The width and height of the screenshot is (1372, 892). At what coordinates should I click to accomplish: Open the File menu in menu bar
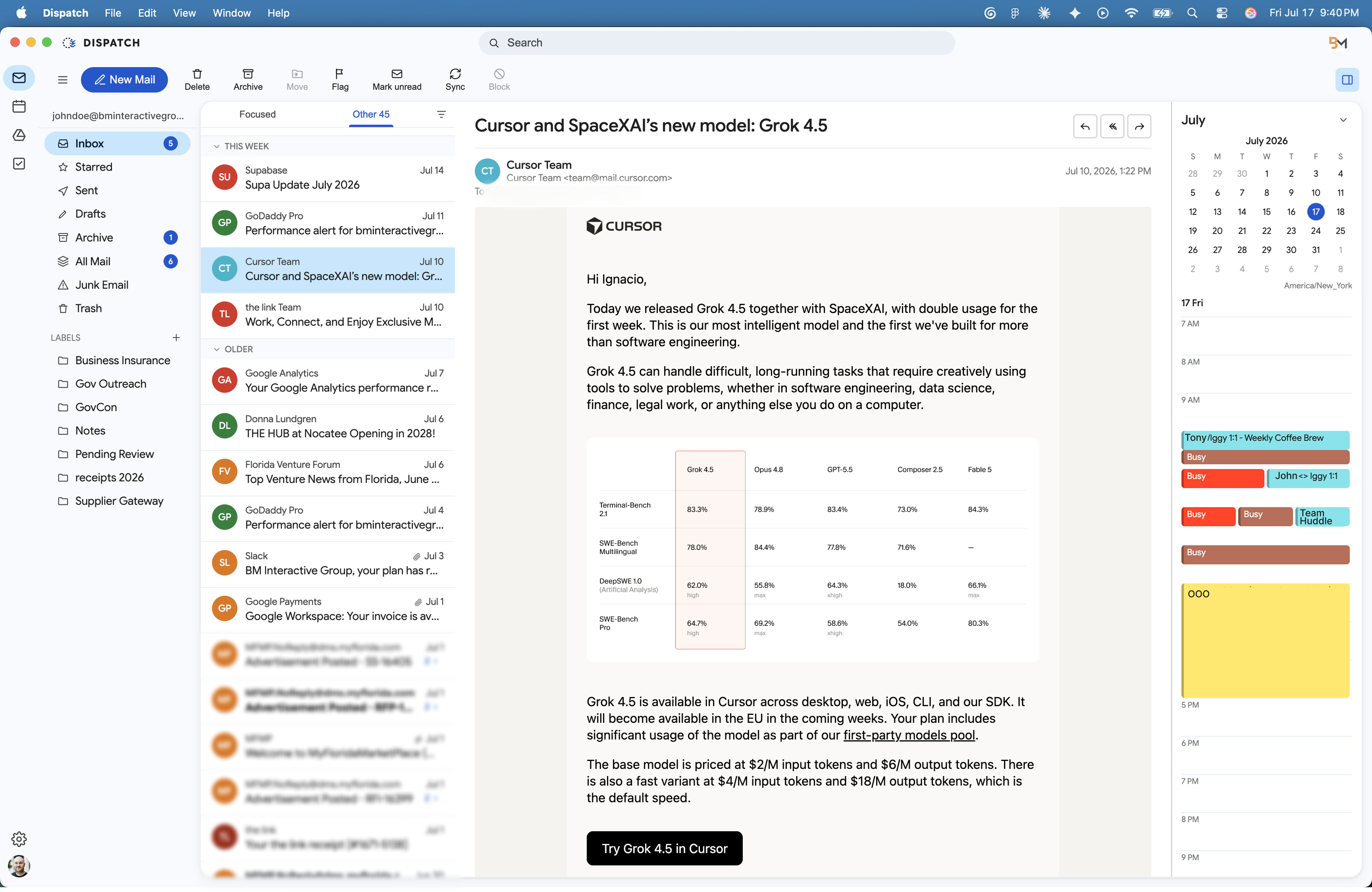[x=113, y=13]
